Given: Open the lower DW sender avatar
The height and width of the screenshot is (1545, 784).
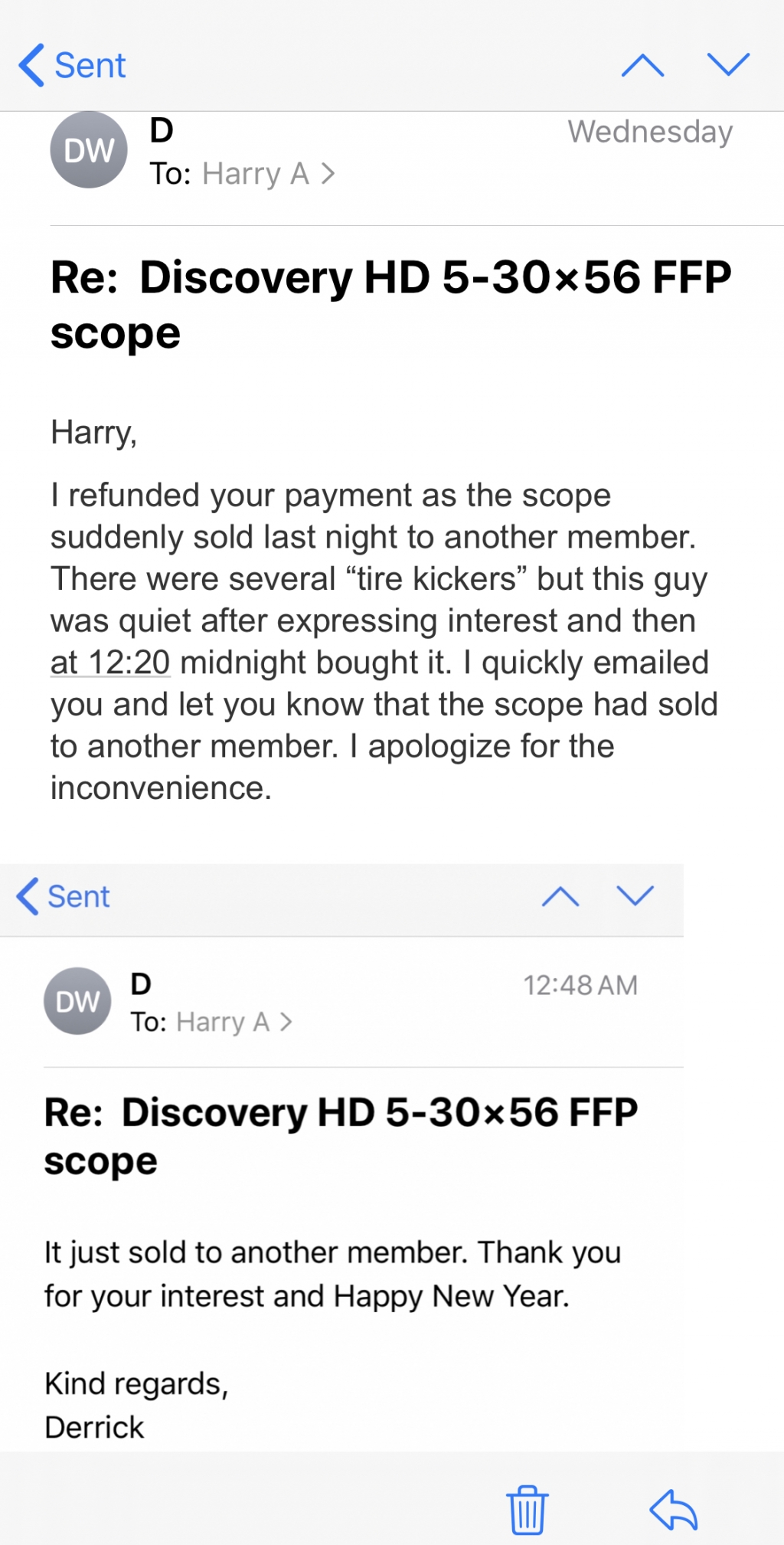Looking at the screenshot, I should (77, 1001).
